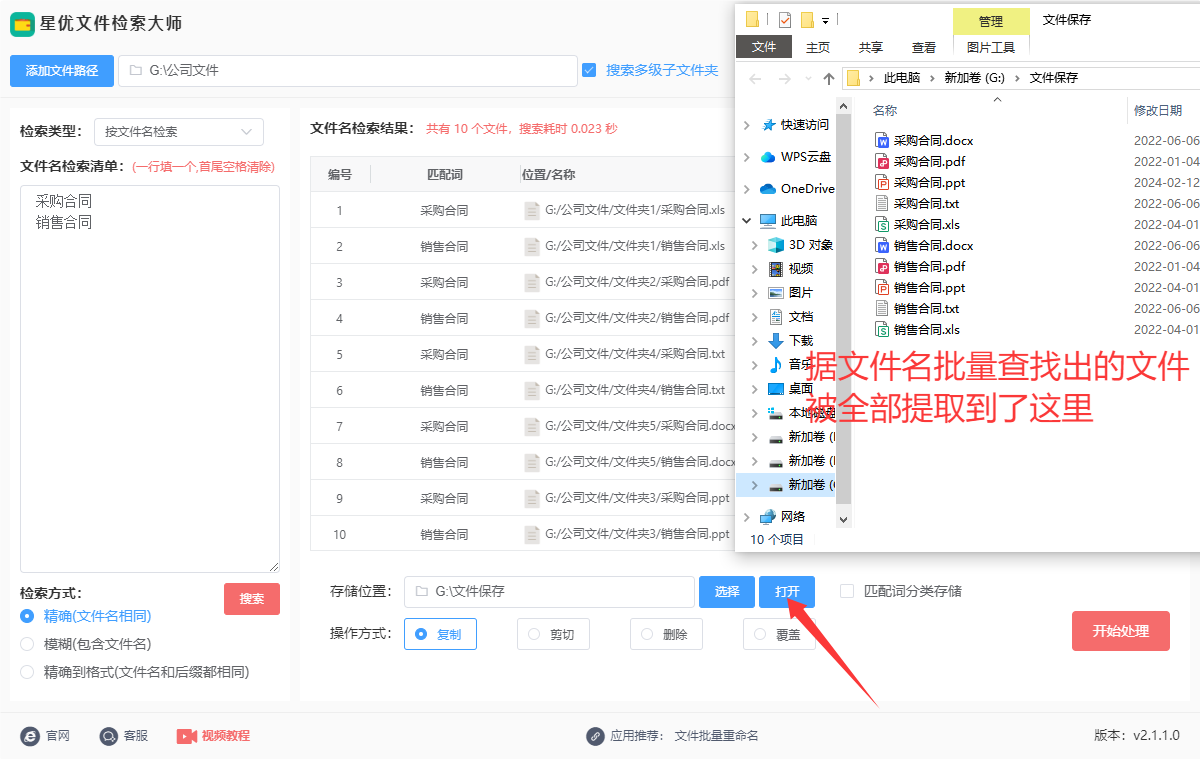Click the 星优文件检索大师 app logo icon
This screenshot has height=760, width=1200.
[x=22, y=24]
